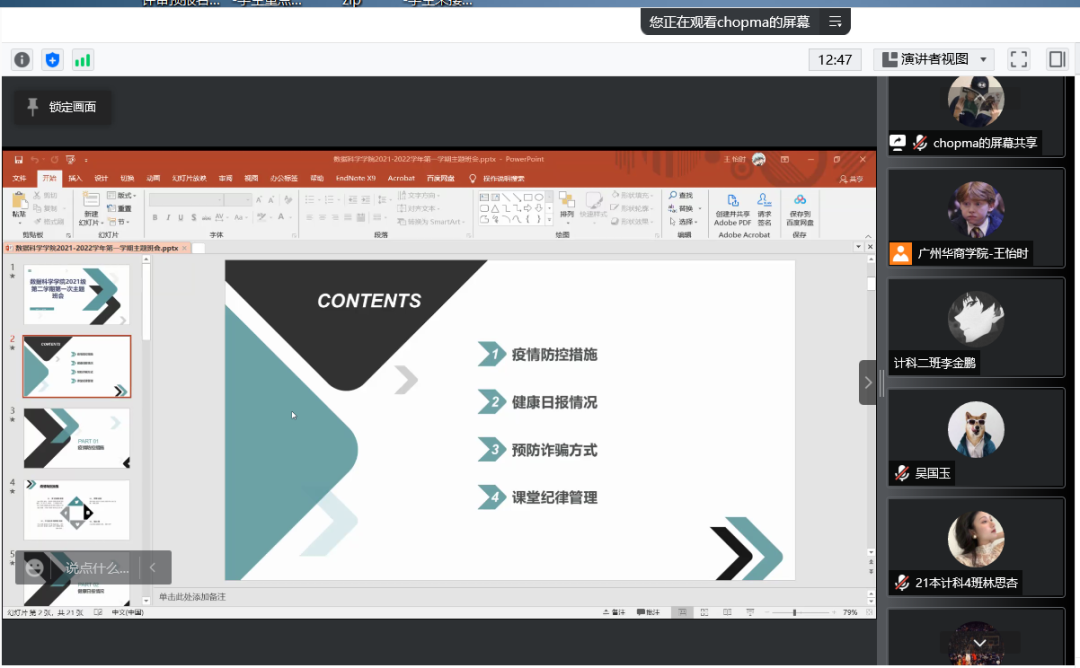The image size is (1080, 668).
Task: Adjust the PowerPoint zoom slider
Action: pos(795,612)
